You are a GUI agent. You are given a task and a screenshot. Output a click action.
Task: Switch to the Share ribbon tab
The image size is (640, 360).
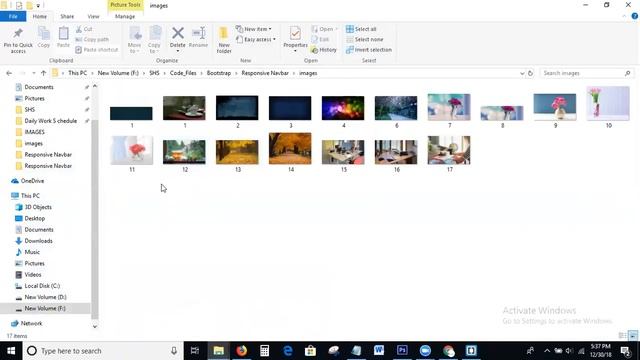click(x=67, y=16)
